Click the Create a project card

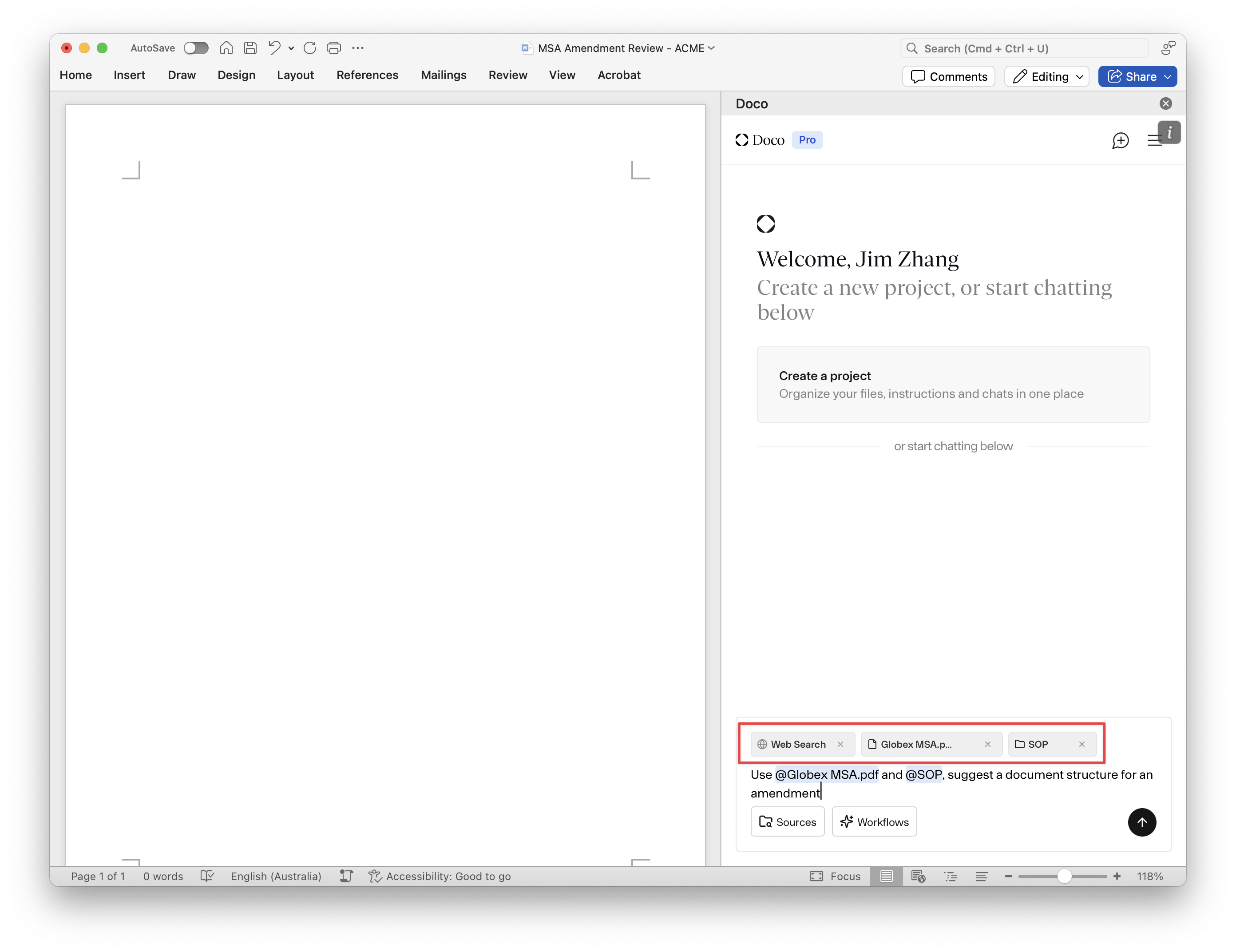coord(953,385)
